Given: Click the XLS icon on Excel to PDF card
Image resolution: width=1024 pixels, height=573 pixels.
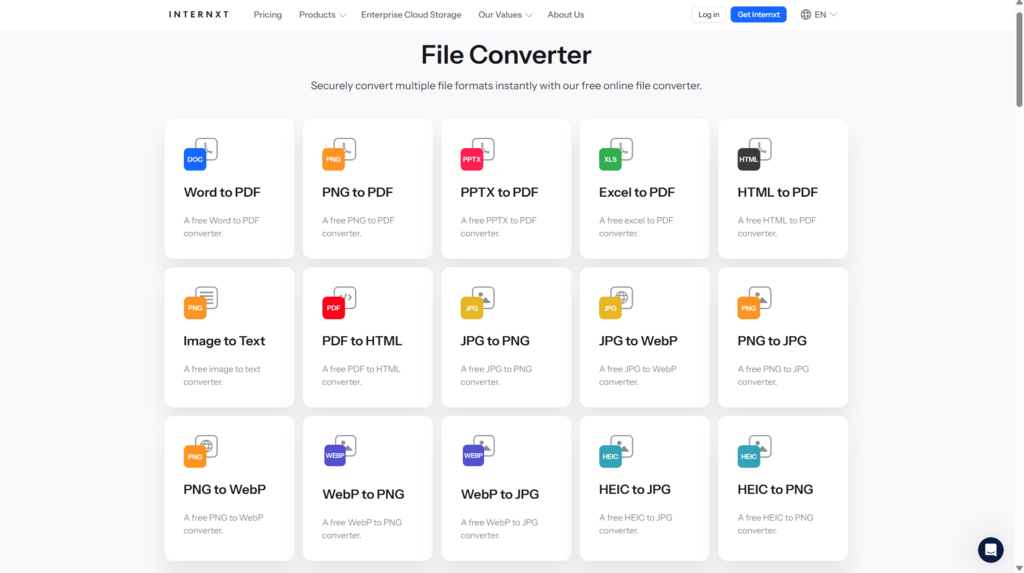Looking at the screenshot, I should [x=611, y=159].
